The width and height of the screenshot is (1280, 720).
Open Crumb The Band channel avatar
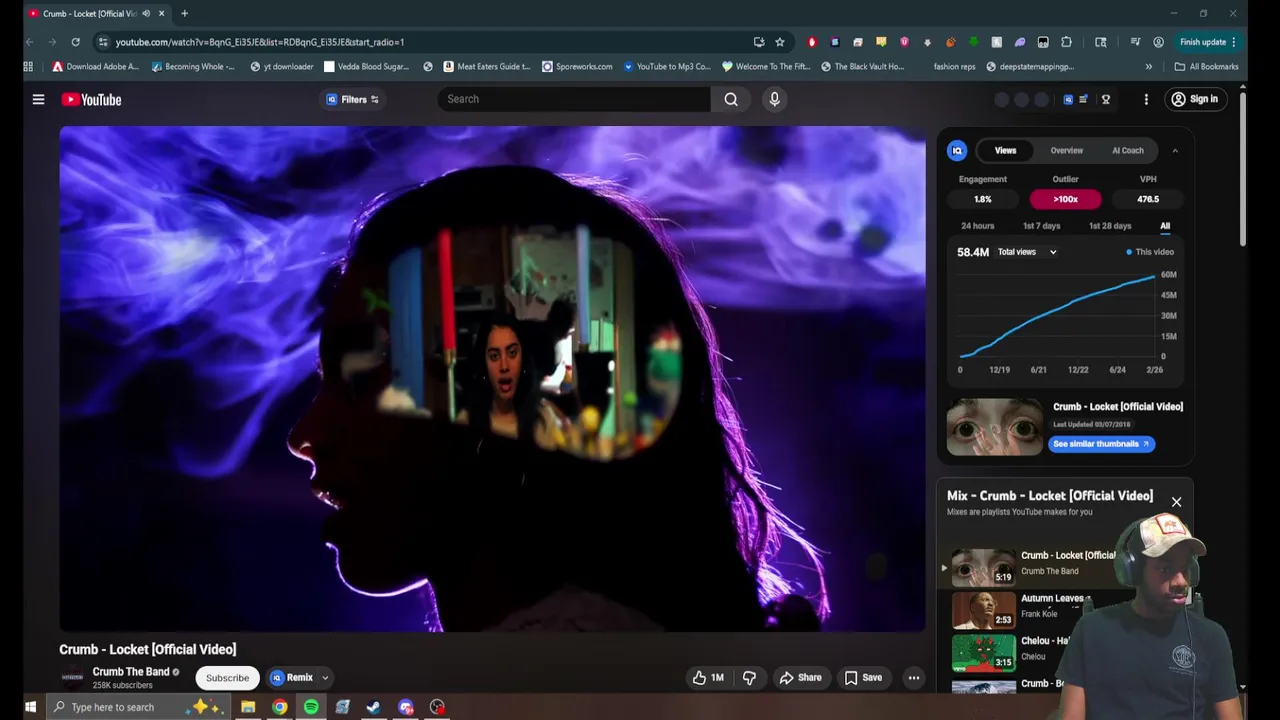72,677
